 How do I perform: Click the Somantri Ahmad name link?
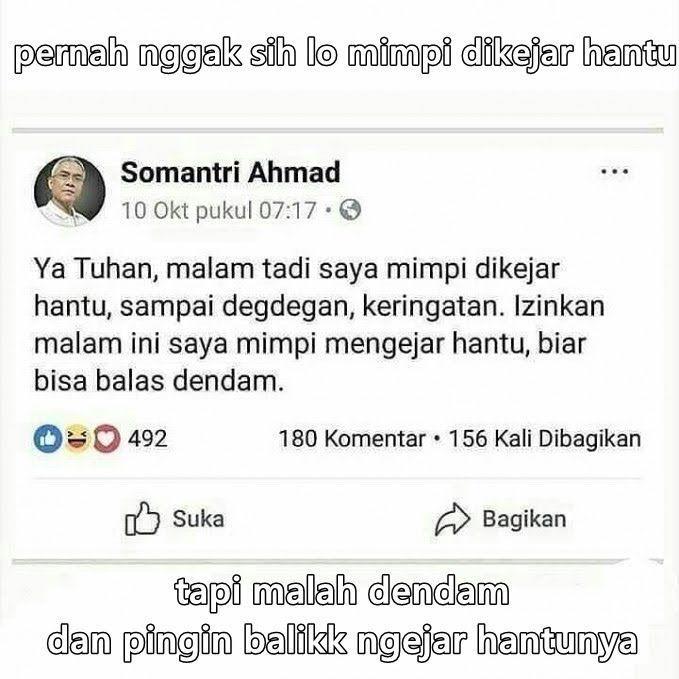pyautogui.click(x=230, y=172)
